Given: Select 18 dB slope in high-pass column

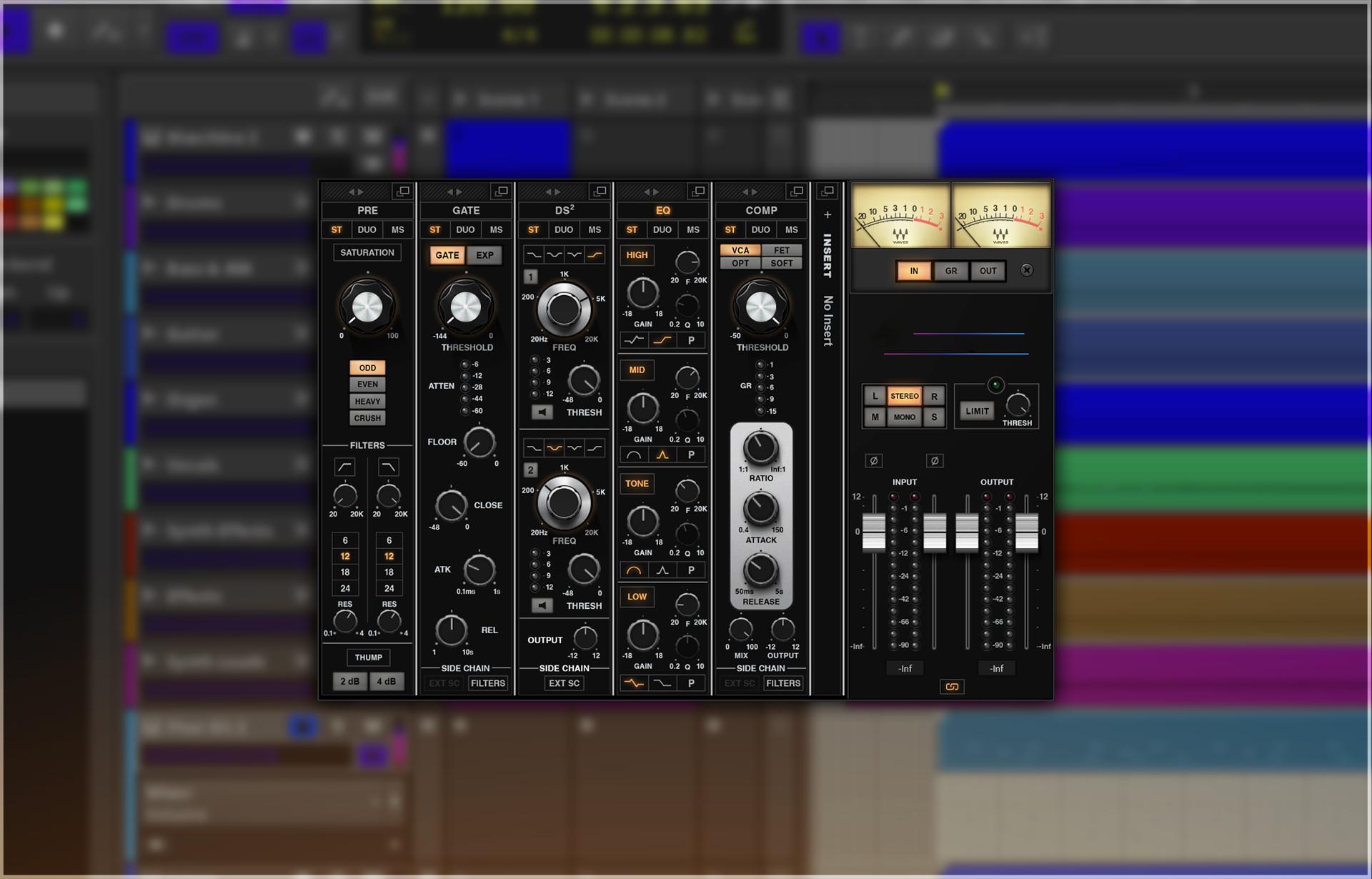Looking at the screenshot, I should coord(345,572).
